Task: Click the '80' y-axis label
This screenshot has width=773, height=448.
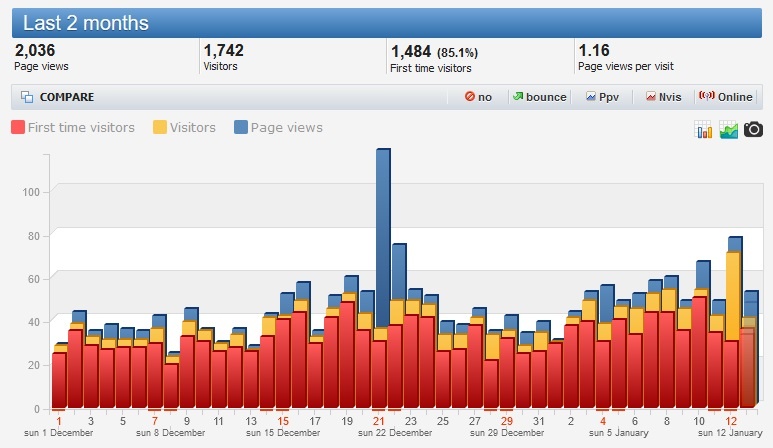Action: pos(34,236)
